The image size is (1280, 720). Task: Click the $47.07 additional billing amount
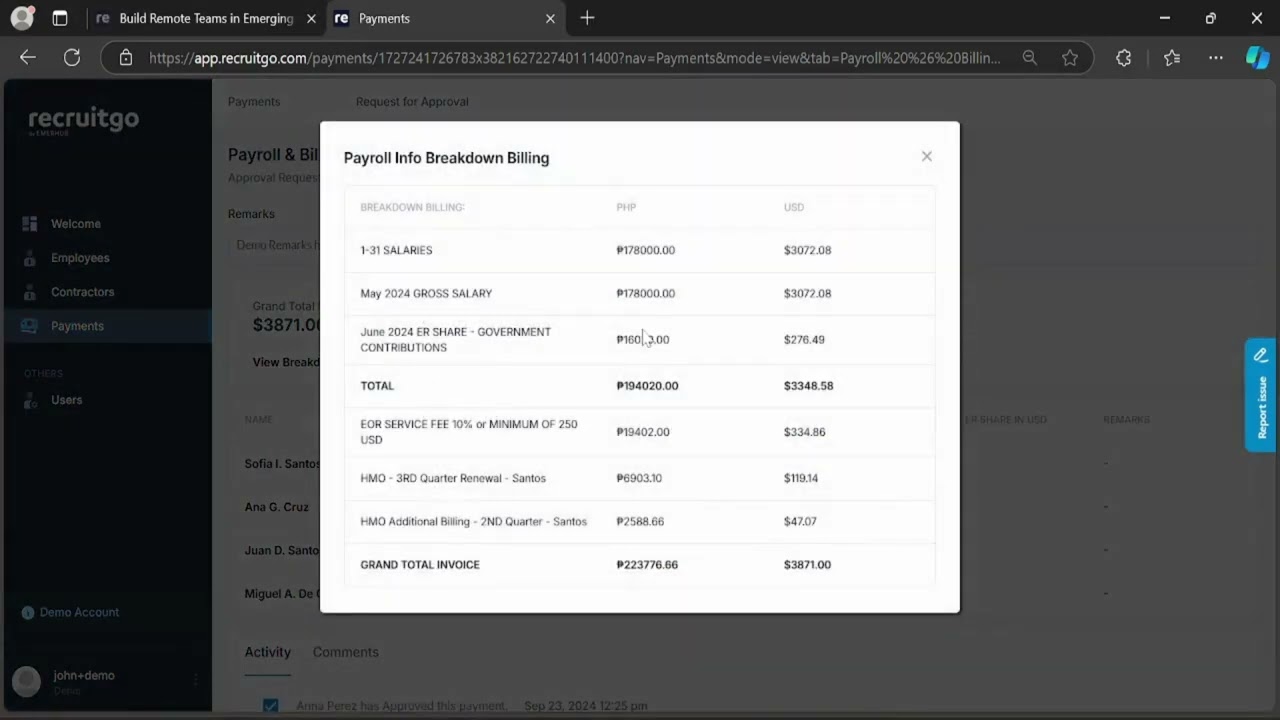coord(800,521)
